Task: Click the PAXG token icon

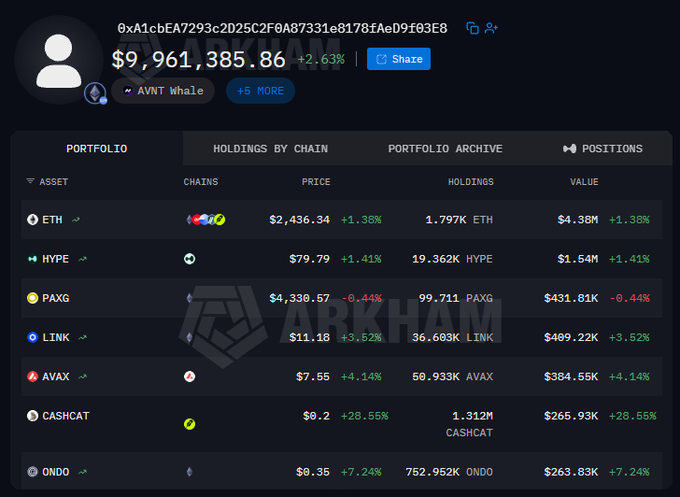Action: click(x=33, y=298)
